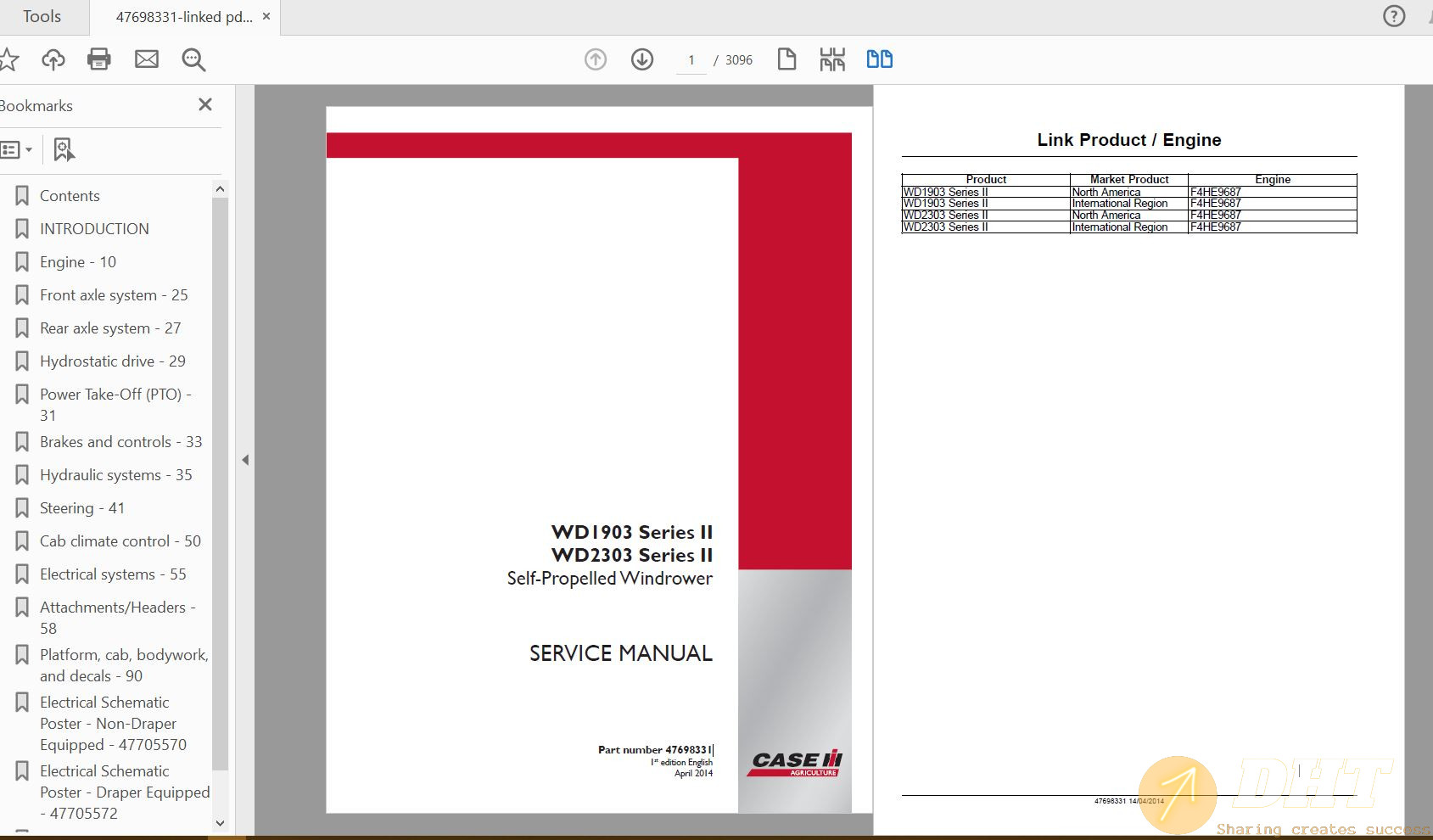Open Rear axle system - 27 bookmark
Image resolution: width=1433 pixels, height=840 pixels.
tap(110, 328)
